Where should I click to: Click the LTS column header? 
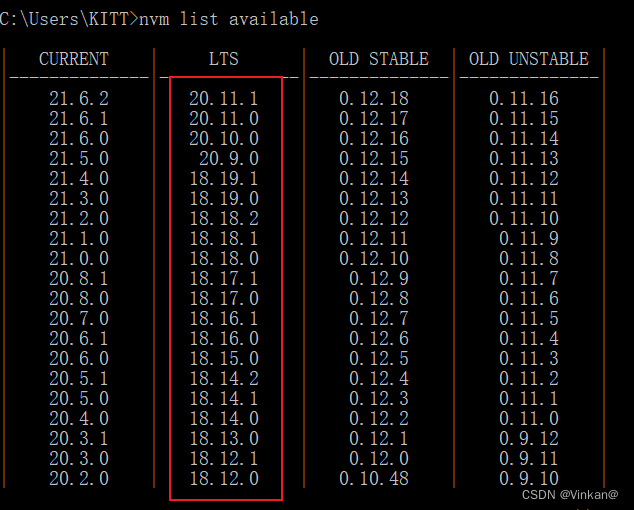click(x=224, y=59)
